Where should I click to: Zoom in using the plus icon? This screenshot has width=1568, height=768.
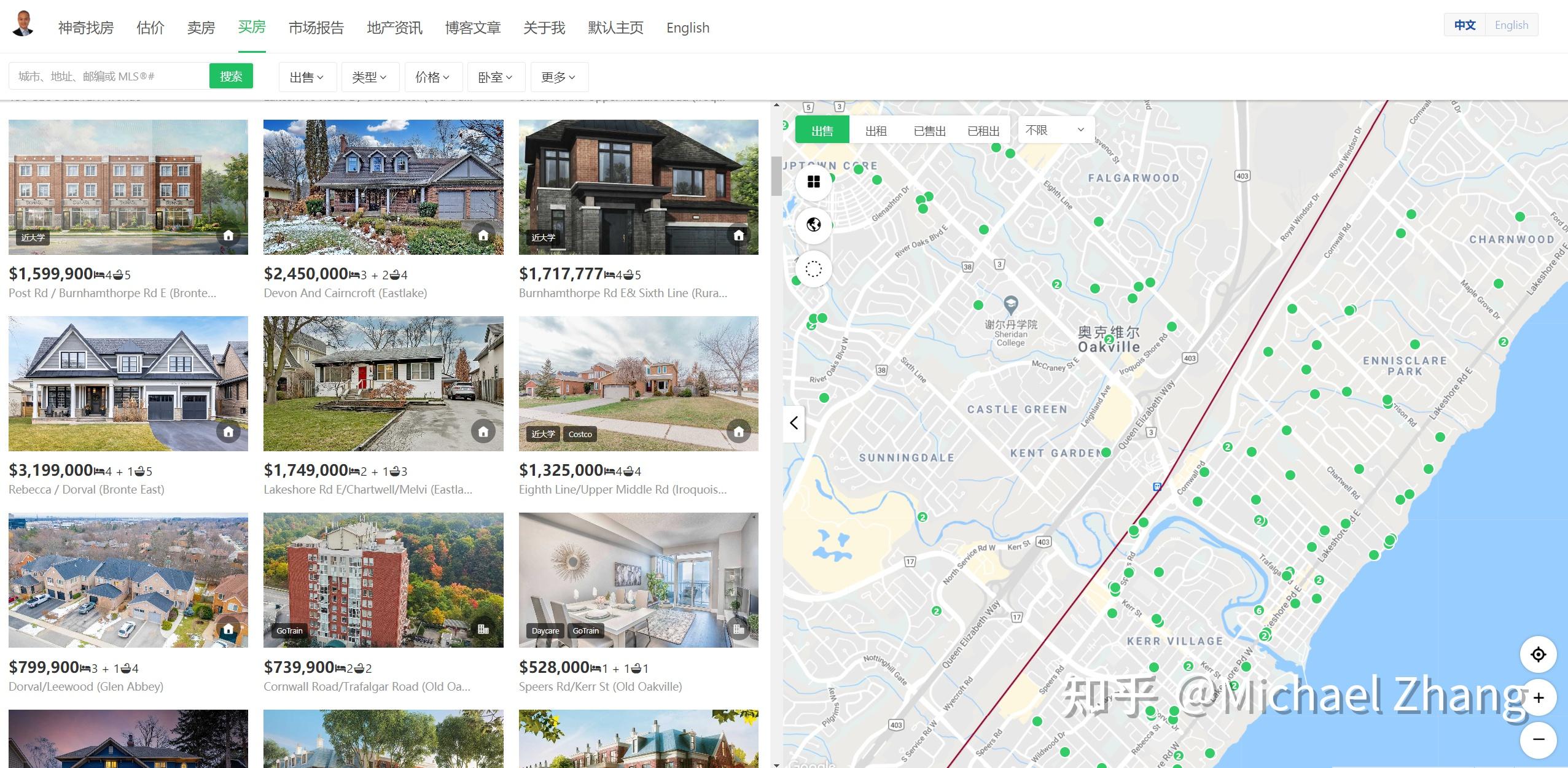(x=1540, y=697)
